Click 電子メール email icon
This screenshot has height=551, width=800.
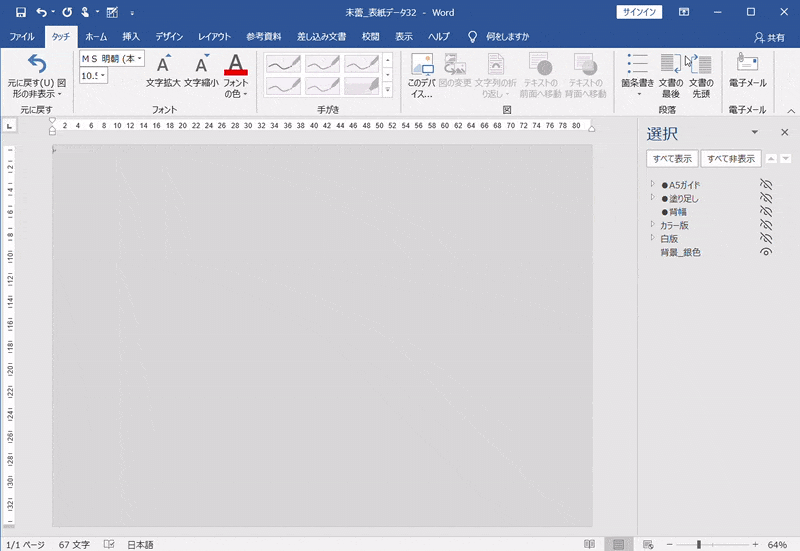coord(747,63)
